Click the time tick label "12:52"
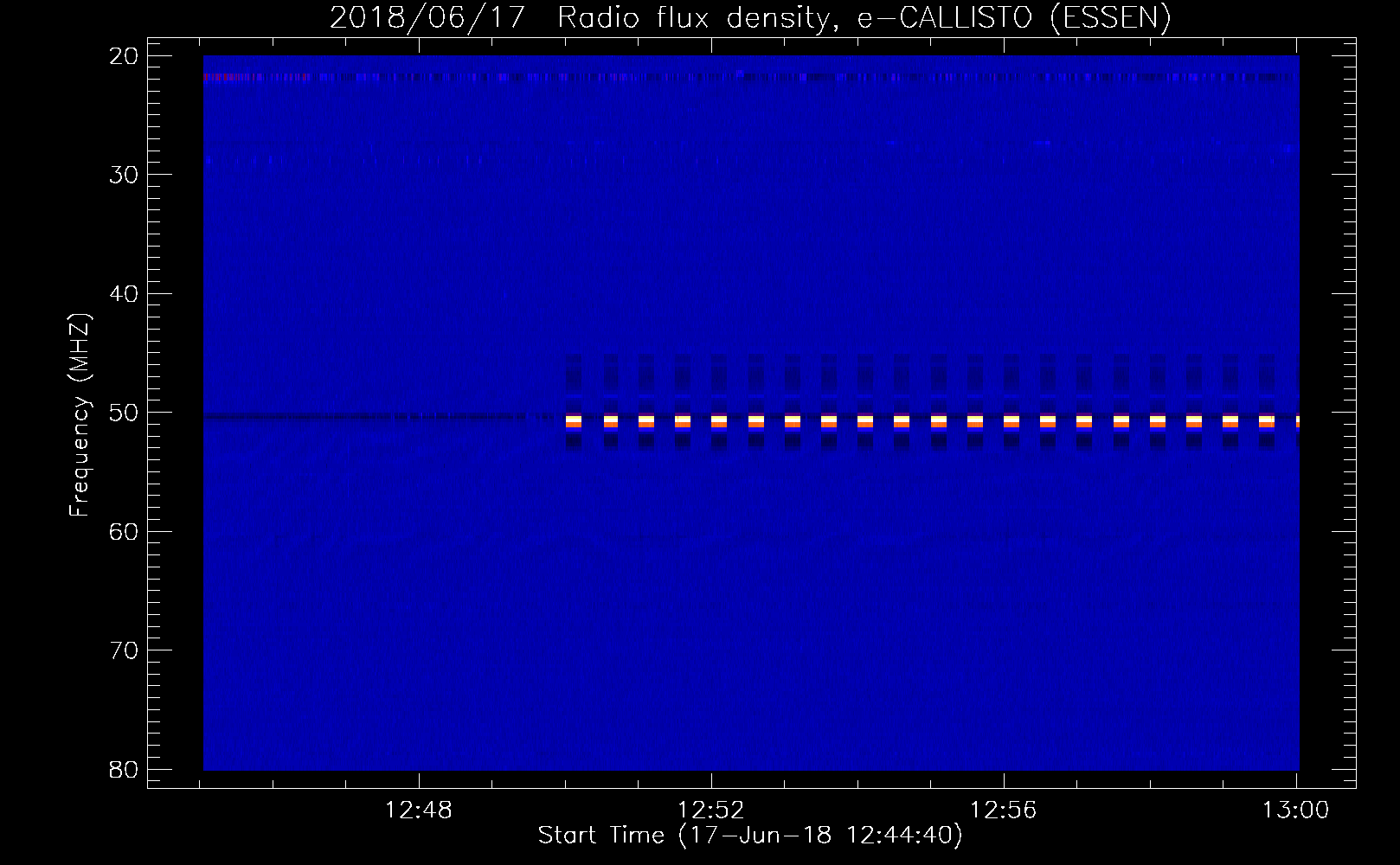The image size is (1400, 865). click(x=711, y=811)
